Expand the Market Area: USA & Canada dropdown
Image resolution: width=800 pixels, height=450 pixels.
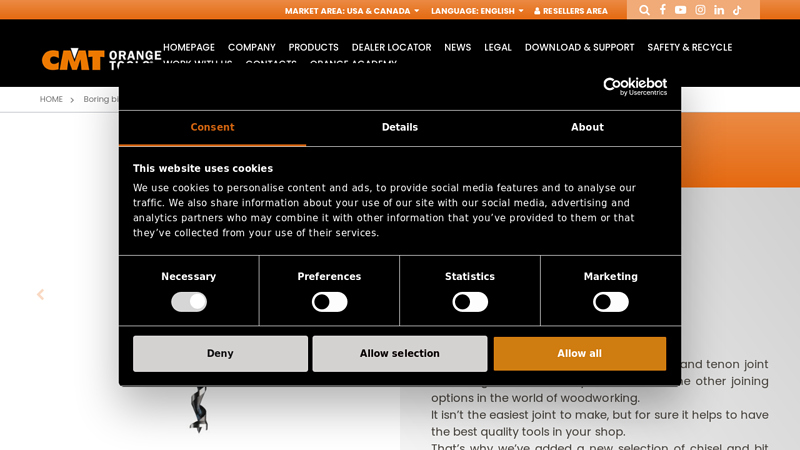coord(352,11)
